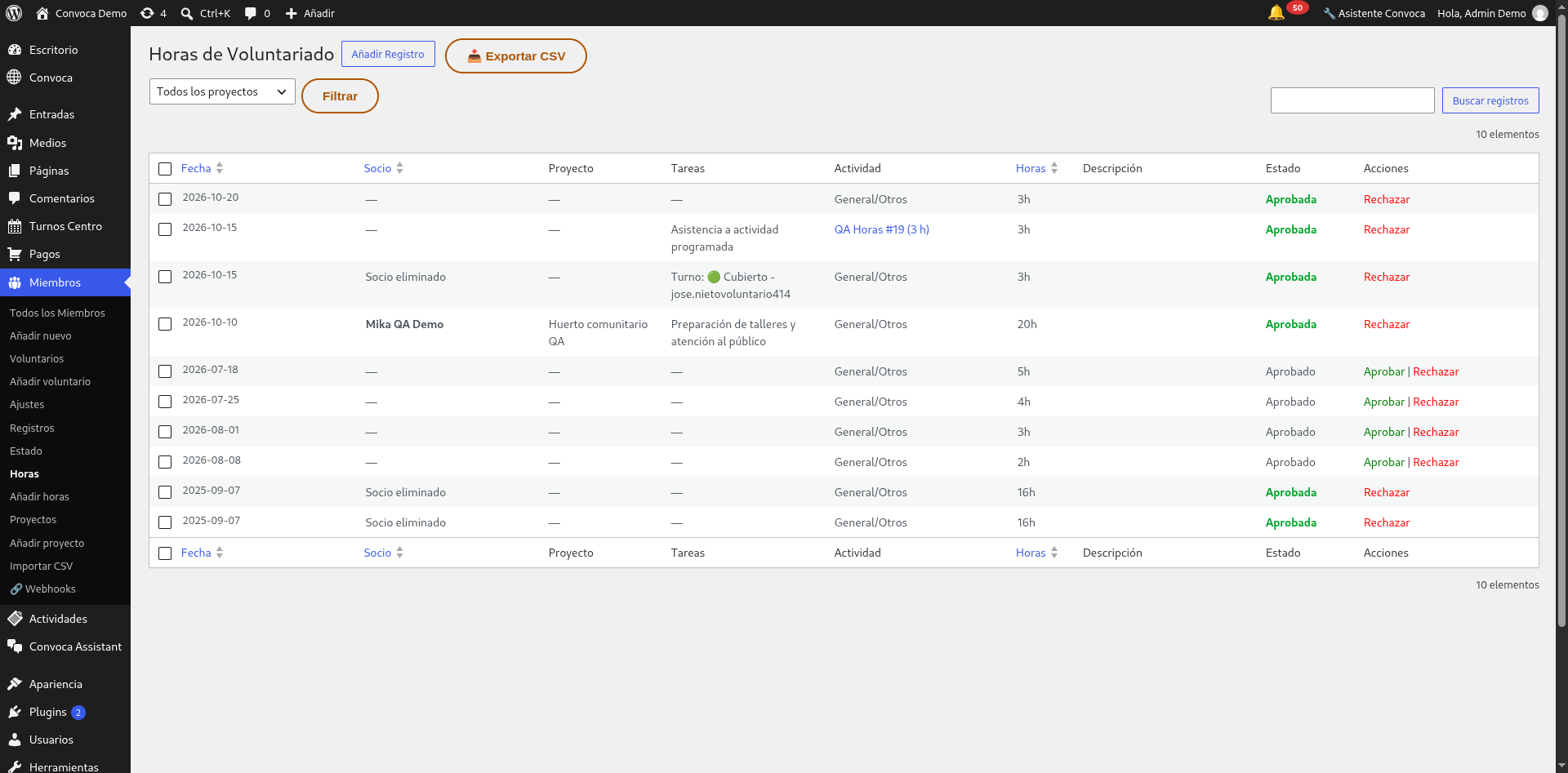Sort by the Socio column header
Image resolution: width=1568 pixels, height=773 pixels.
tap(384, 168)
